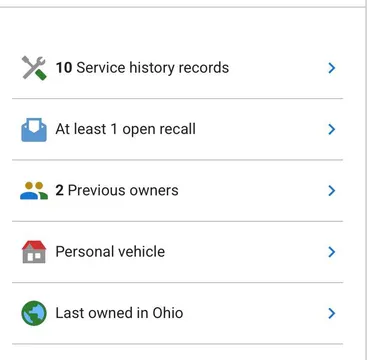Expand the Personal vehicle row chevron
This screenshot has width=376, height=360.
coord(331,252)
